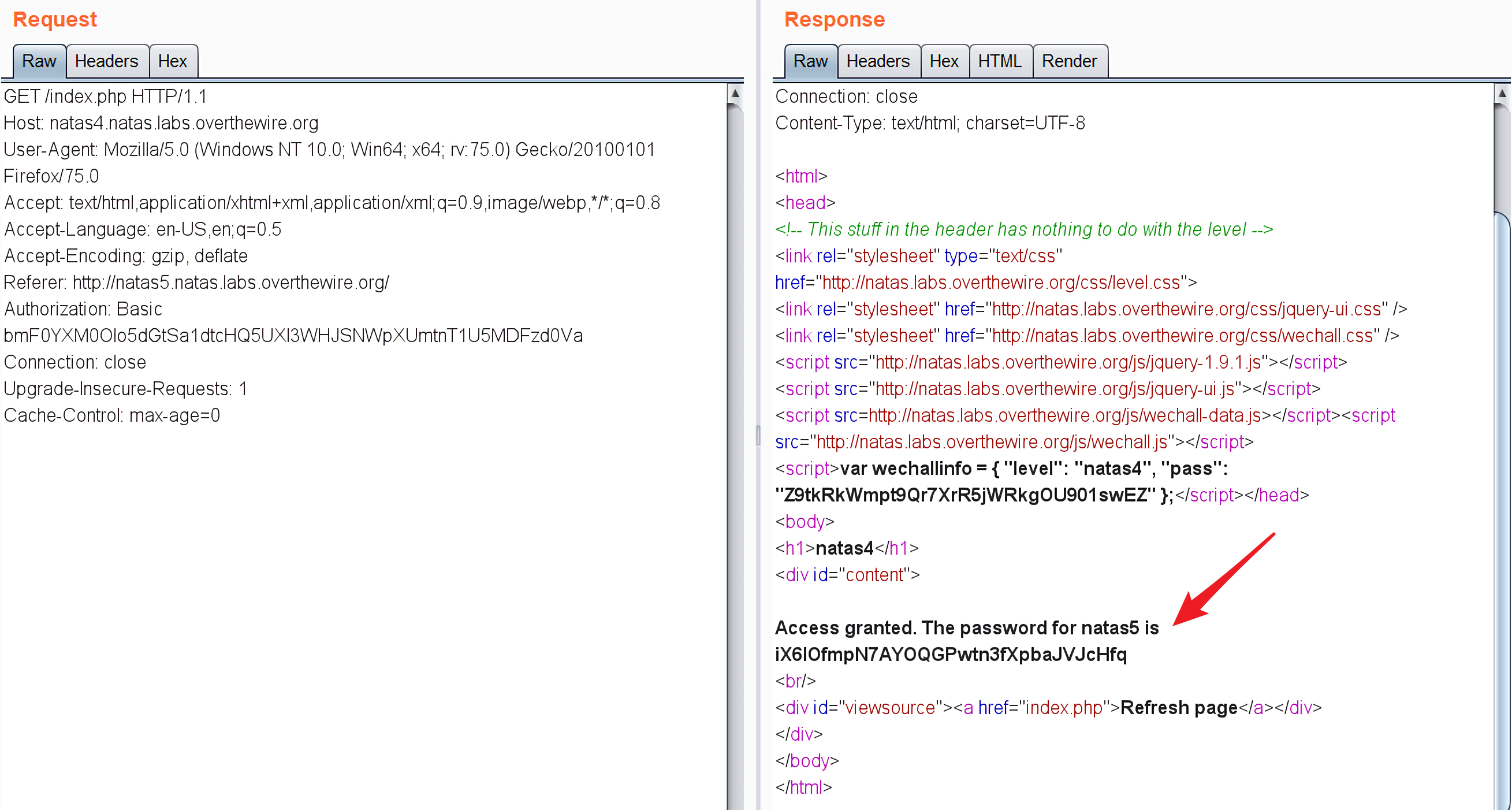Click the base64 credentials string starting bmF0YXM0

[293, 336]
